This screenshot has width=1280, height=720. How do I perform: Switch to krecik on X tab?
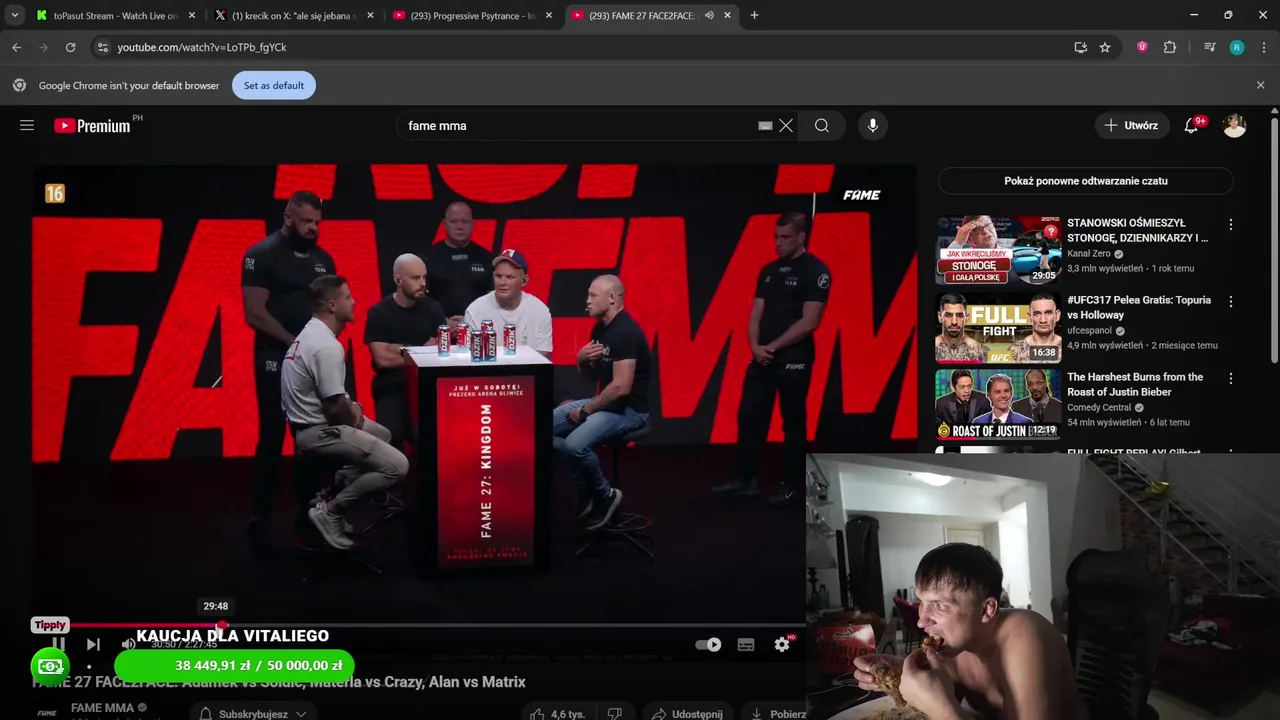click(294, 15)
